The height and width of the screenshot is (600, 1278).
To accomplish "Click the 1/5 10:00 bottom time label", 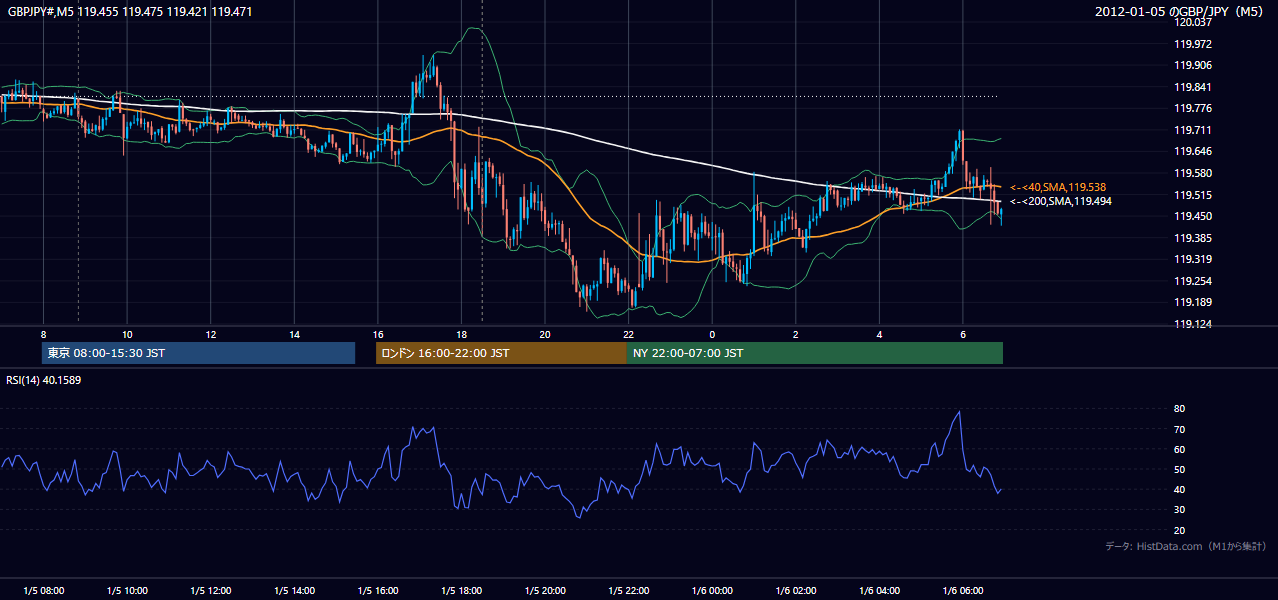I will (127, 591).
